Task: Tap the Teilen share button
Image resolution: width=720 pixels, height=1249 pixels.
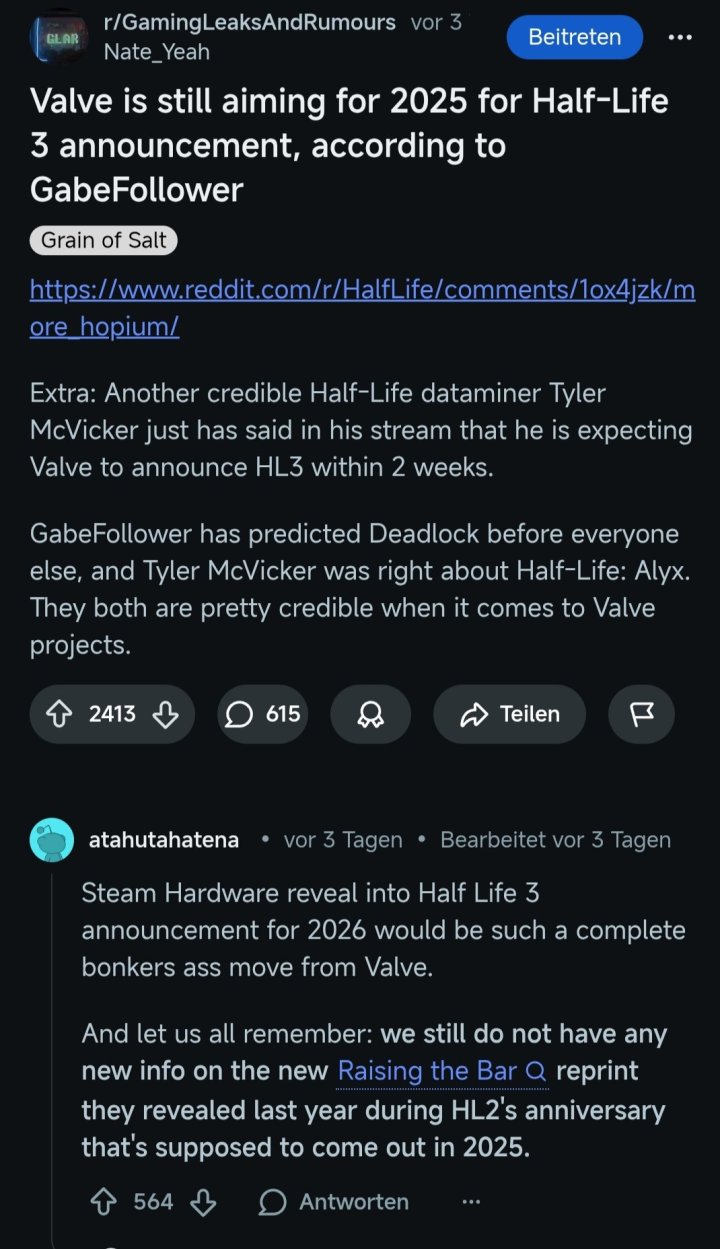Action: point(509,714)
